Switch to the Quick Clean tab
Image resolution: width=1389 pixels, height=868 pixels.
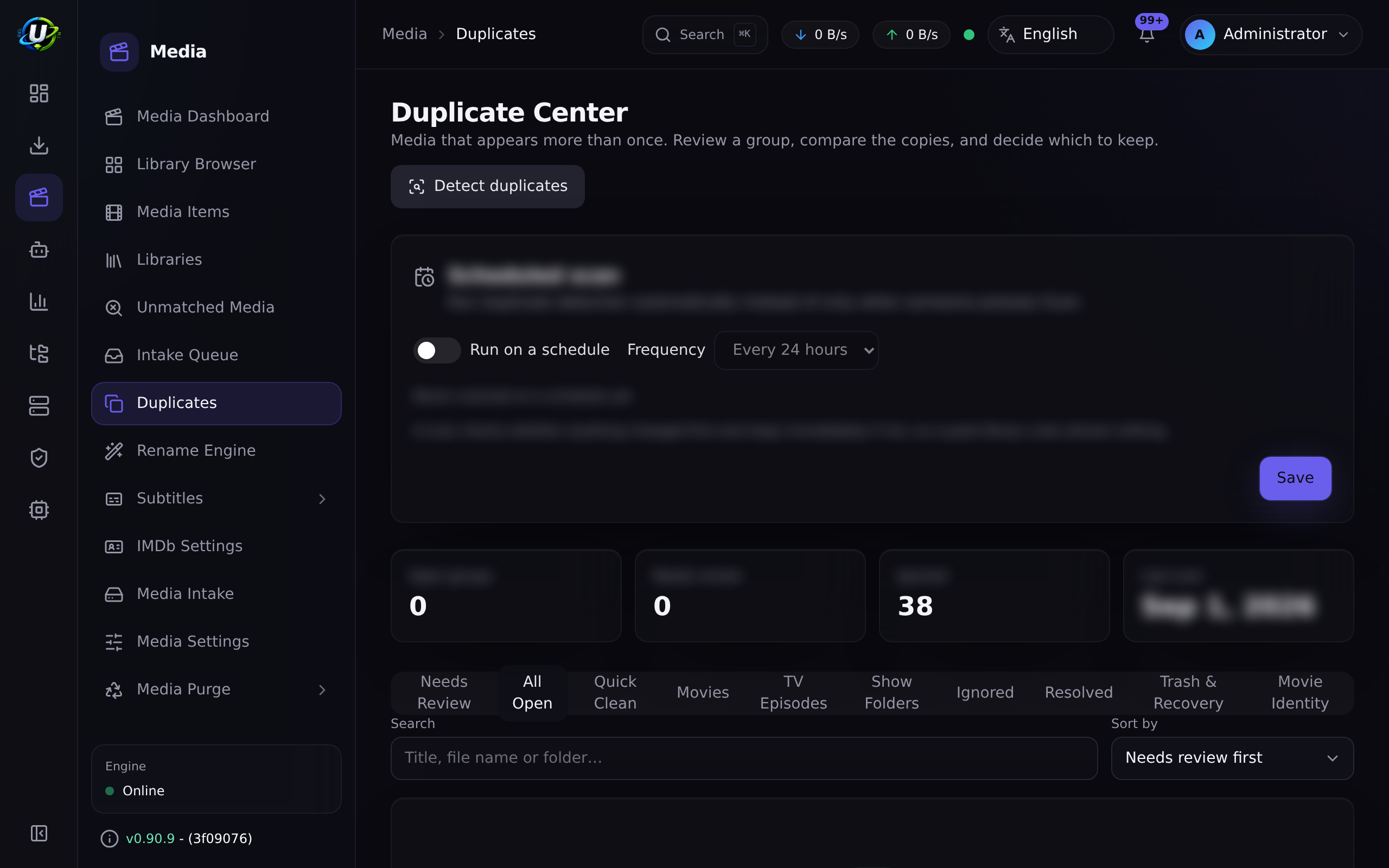615,692
